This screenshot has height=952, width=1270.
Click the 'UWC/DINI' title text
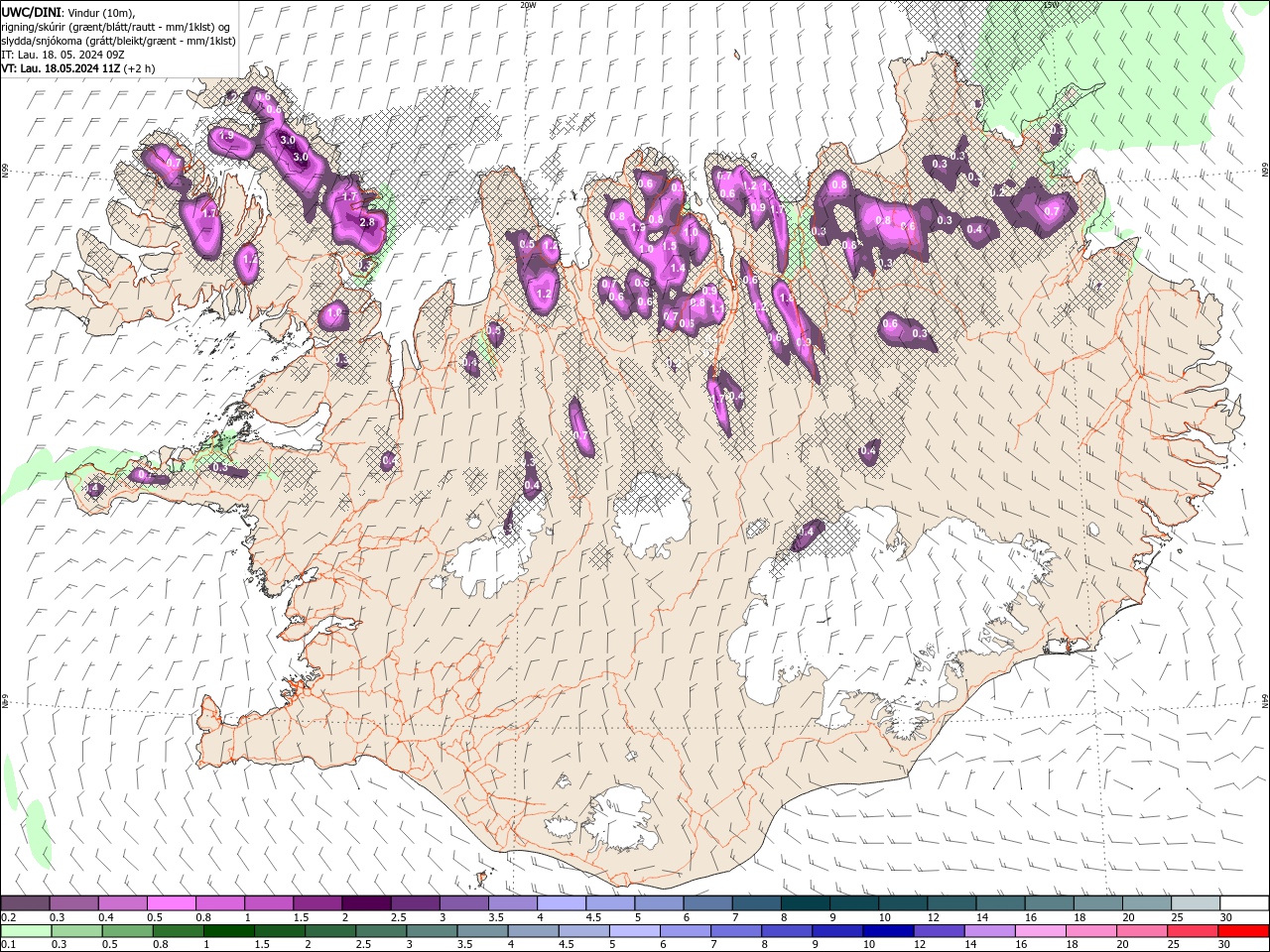tap(32, 11)
